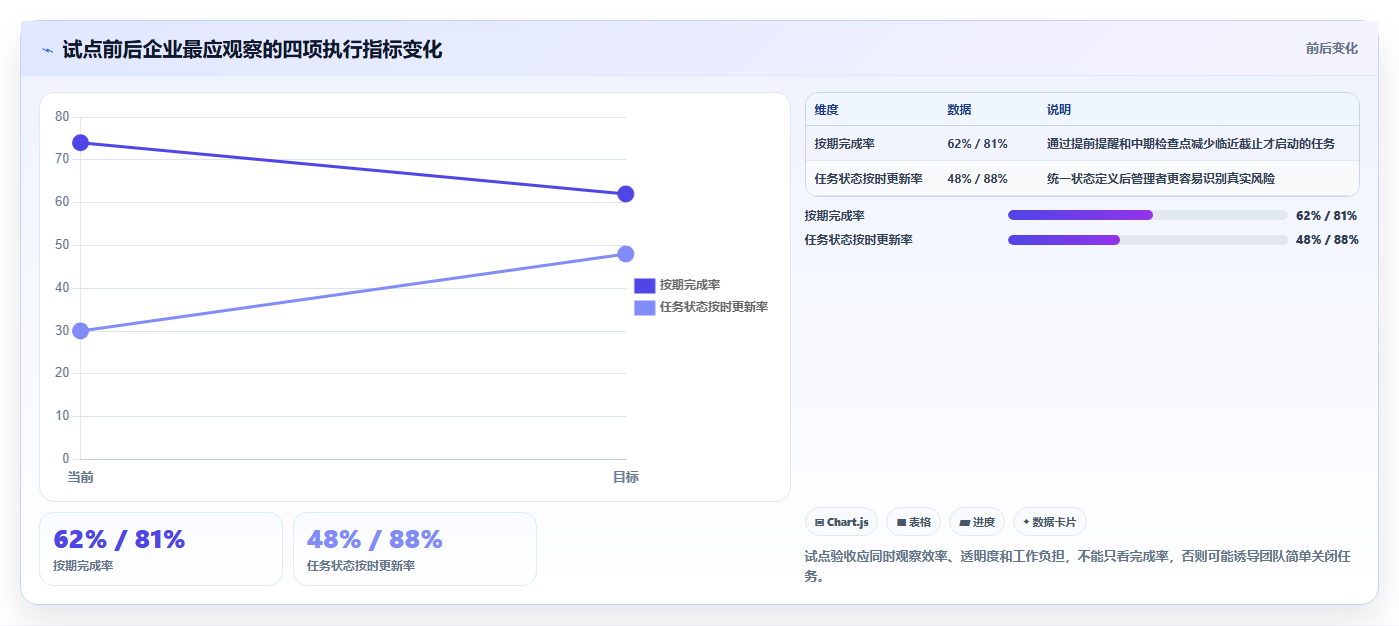Click the 按期完成率 progress bar
Viewport: 1399px width, 626px height.
(x=1147, y=215)
